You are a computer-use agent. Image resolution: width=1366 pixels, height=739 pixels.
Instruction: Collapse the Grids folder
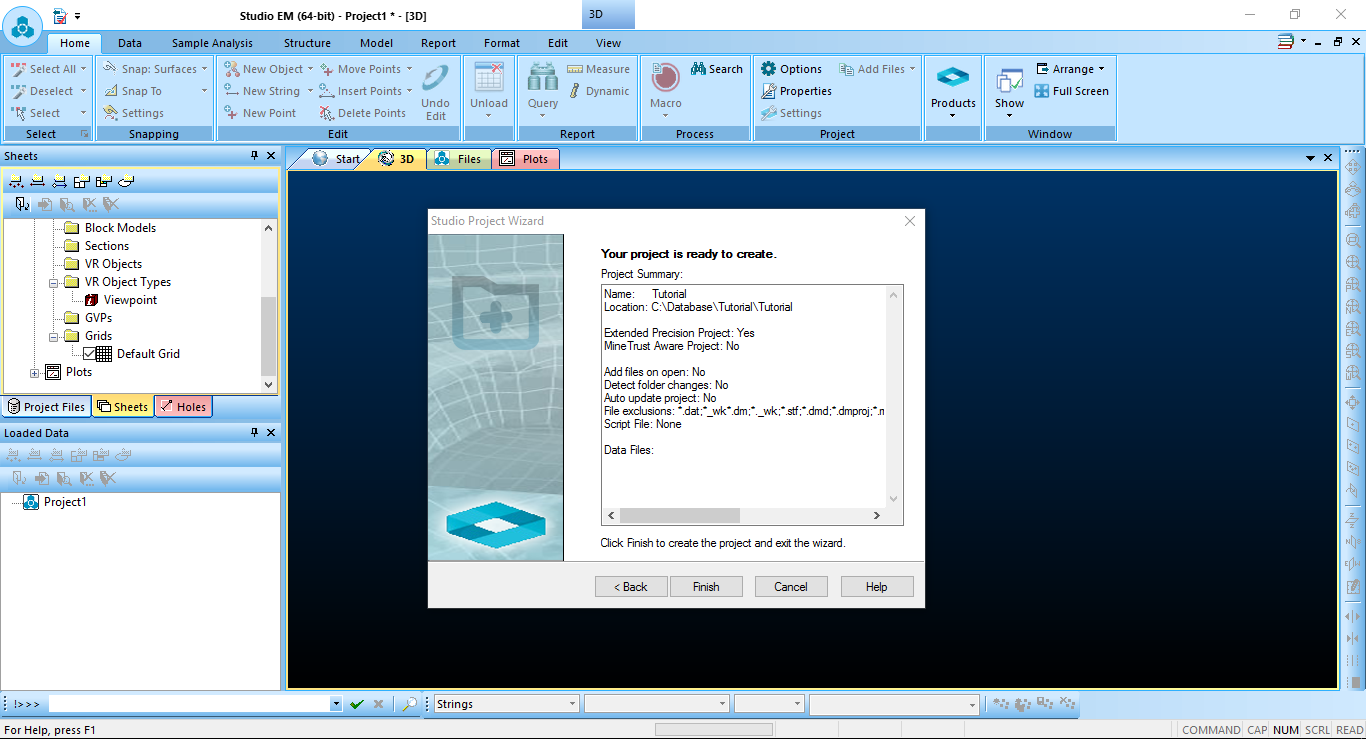[53, 336]
